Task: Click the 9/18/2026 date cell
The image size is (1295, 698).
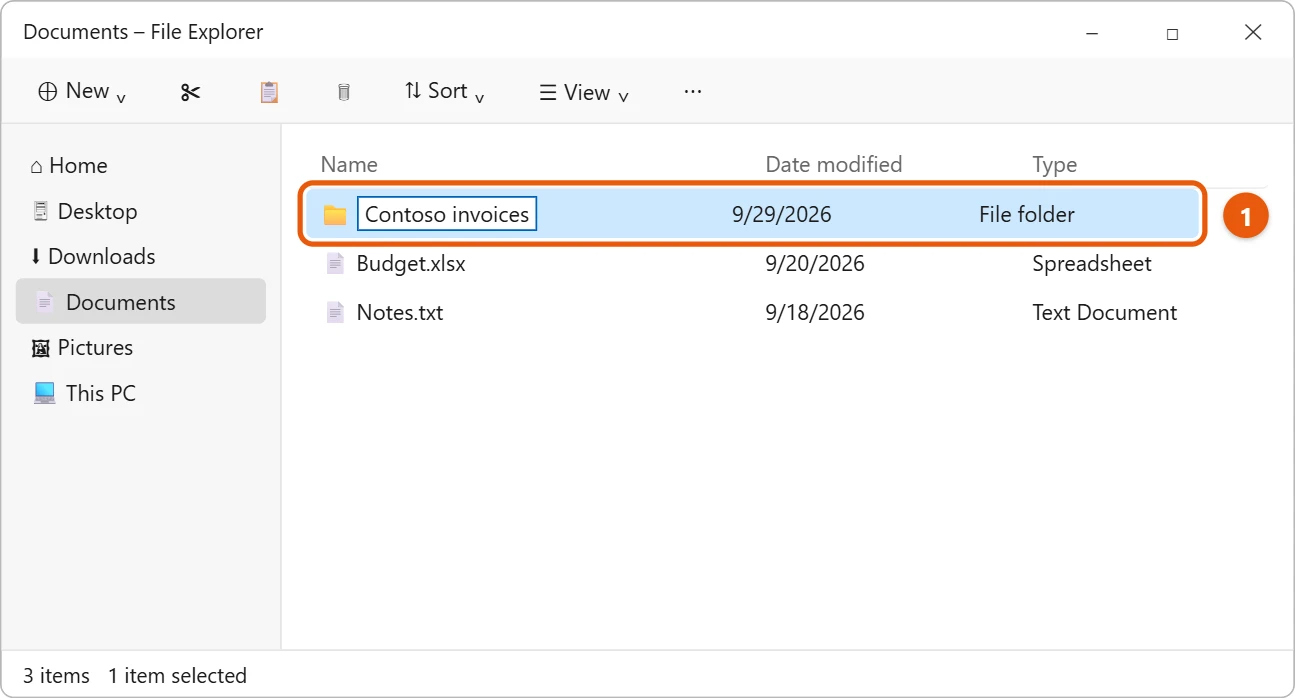Action: pyautogui.click(x=815, y=313)
